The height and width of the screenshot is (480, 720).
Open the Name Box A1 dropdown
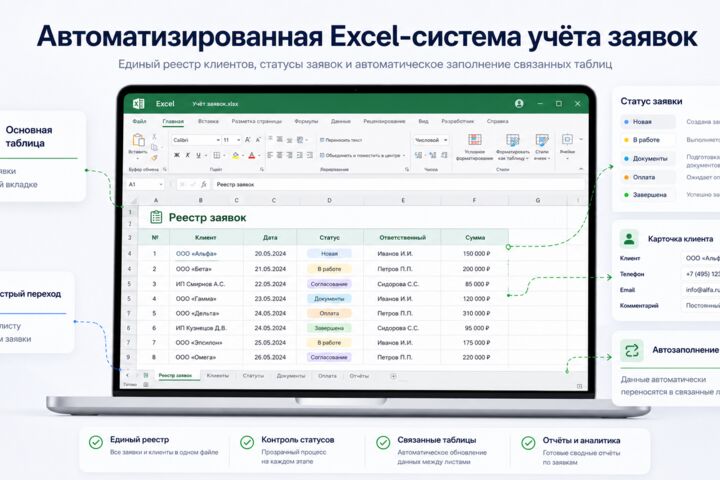[161, 185]
